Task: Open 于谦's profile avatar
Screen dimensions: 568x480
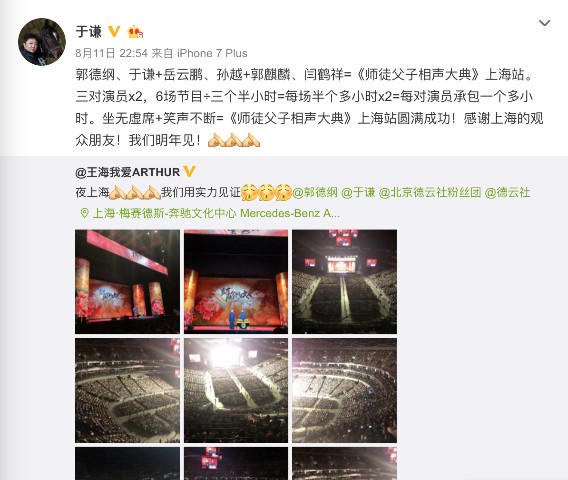Action: coord(42,42)
